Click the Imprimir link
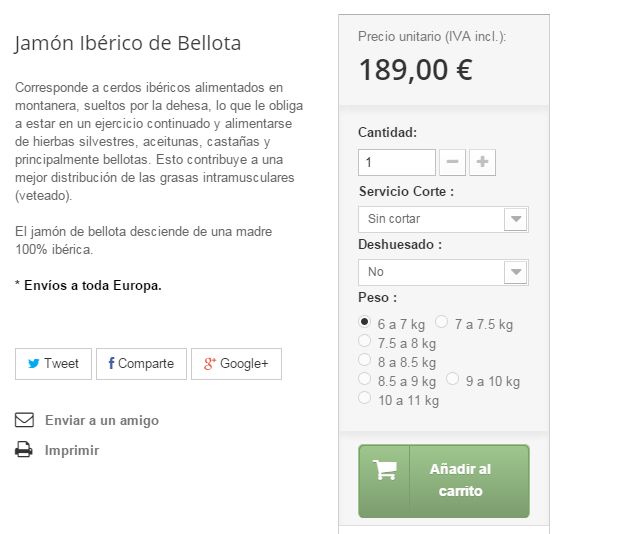The width and height of the screenshot is (619, 534). (x=72, y=450)
